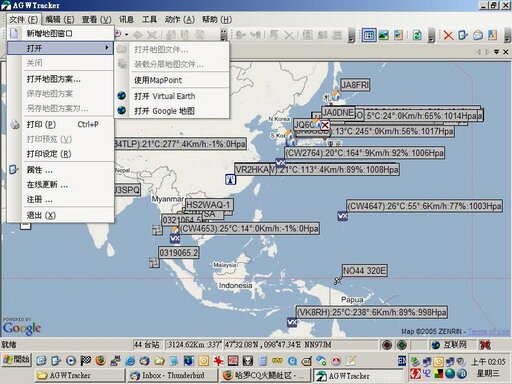512x384 pixels.
Task: Select 打开 Google 地图 submenu entry
Action: [x=172, y=111]
